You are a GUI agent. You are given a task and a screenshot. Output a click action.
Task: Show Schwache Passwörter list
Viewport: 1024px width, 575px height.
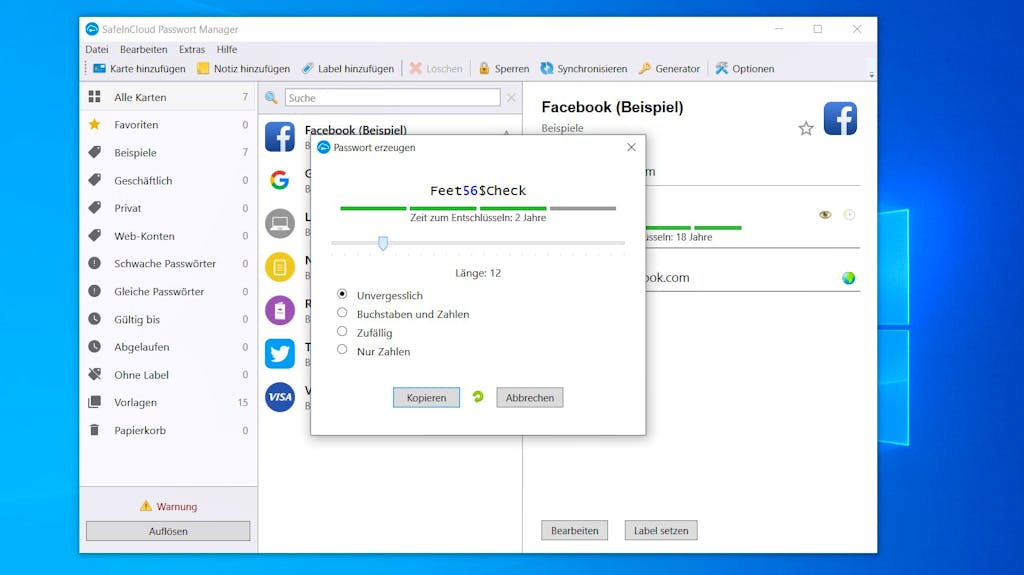(168, 263)
